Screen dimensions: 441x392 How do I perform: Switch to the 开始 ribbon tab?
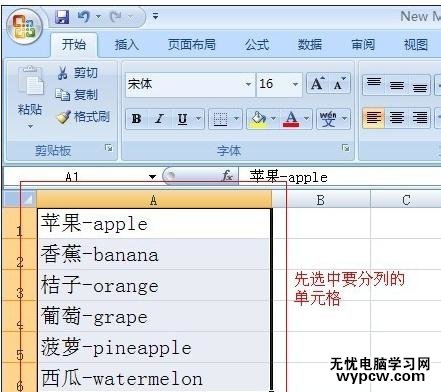[74, 45]
